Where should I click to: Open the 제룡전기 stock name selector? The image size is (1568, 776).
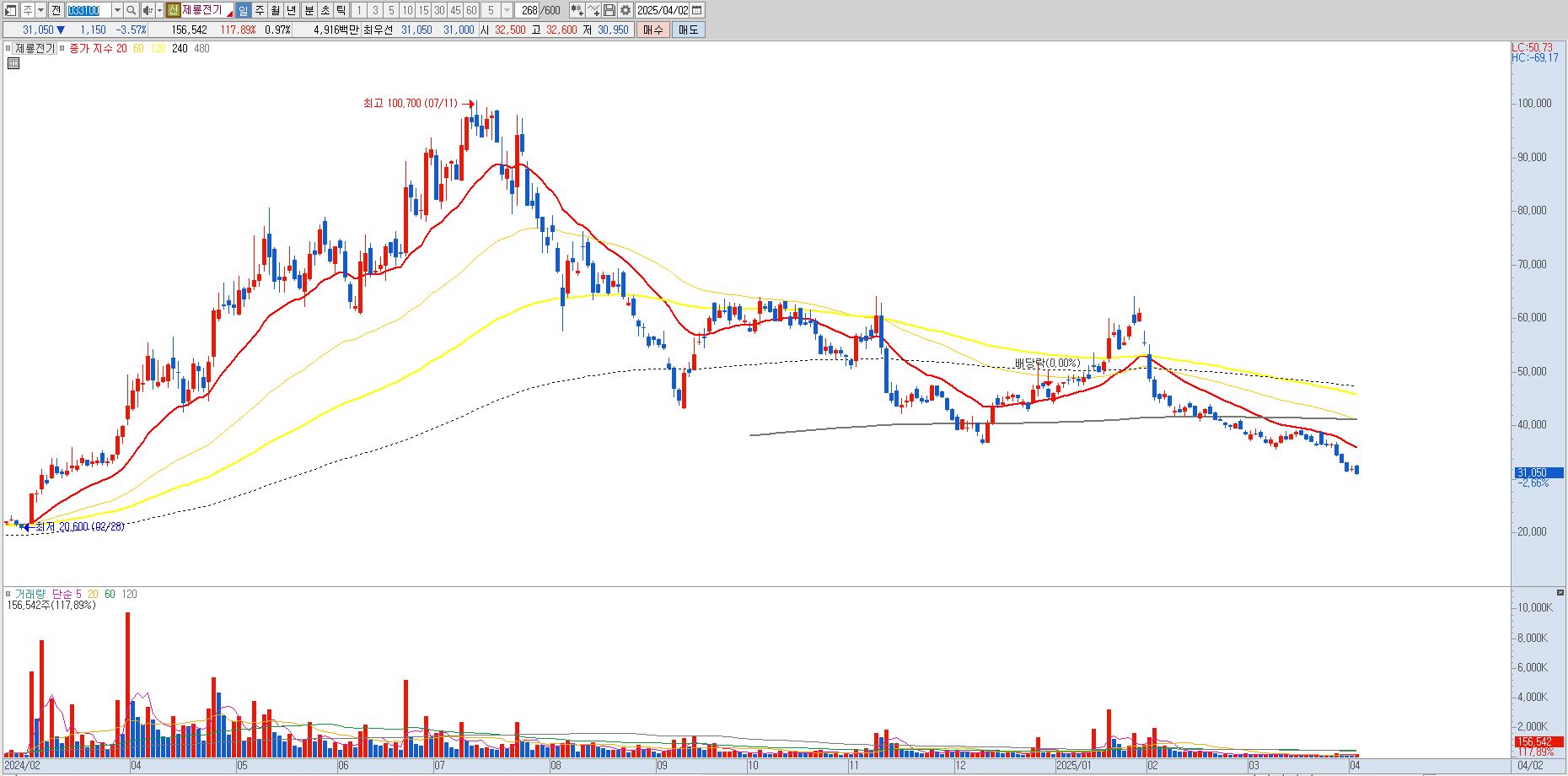(207, 10)
